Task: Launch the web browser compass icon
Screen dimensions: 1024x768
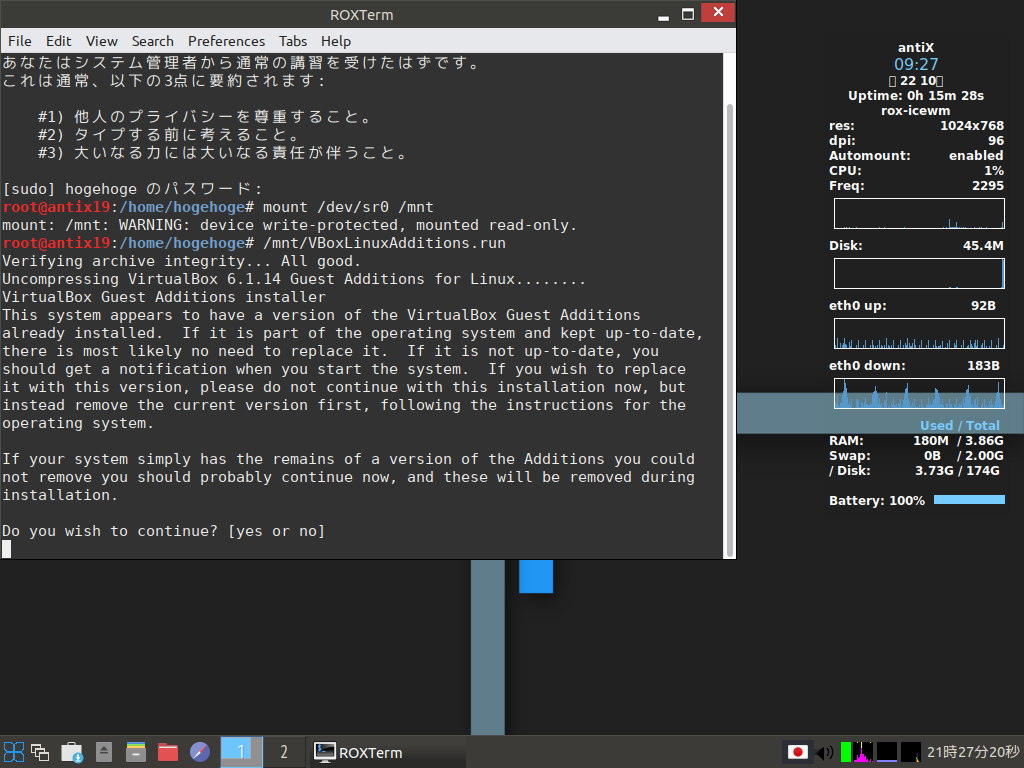Action: click(200, 752)
